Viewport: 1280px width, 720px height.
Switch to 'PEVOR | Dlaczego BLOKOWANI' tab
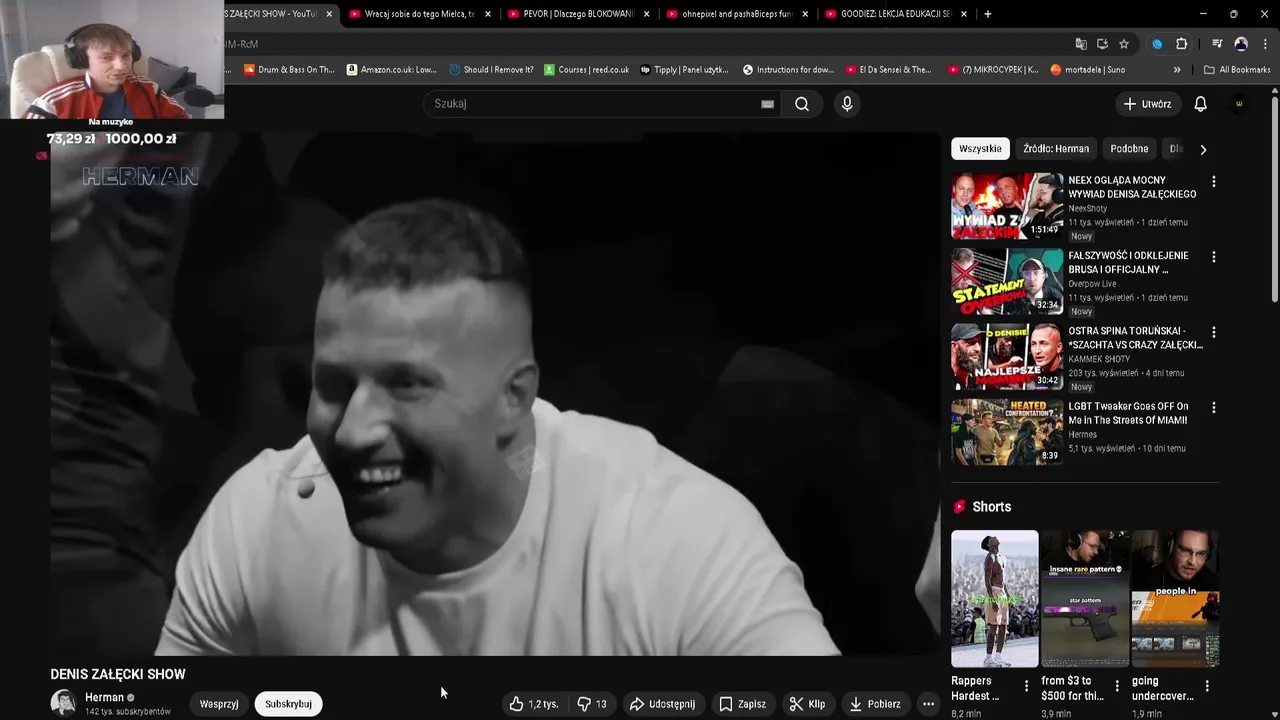tap(578, 14)
